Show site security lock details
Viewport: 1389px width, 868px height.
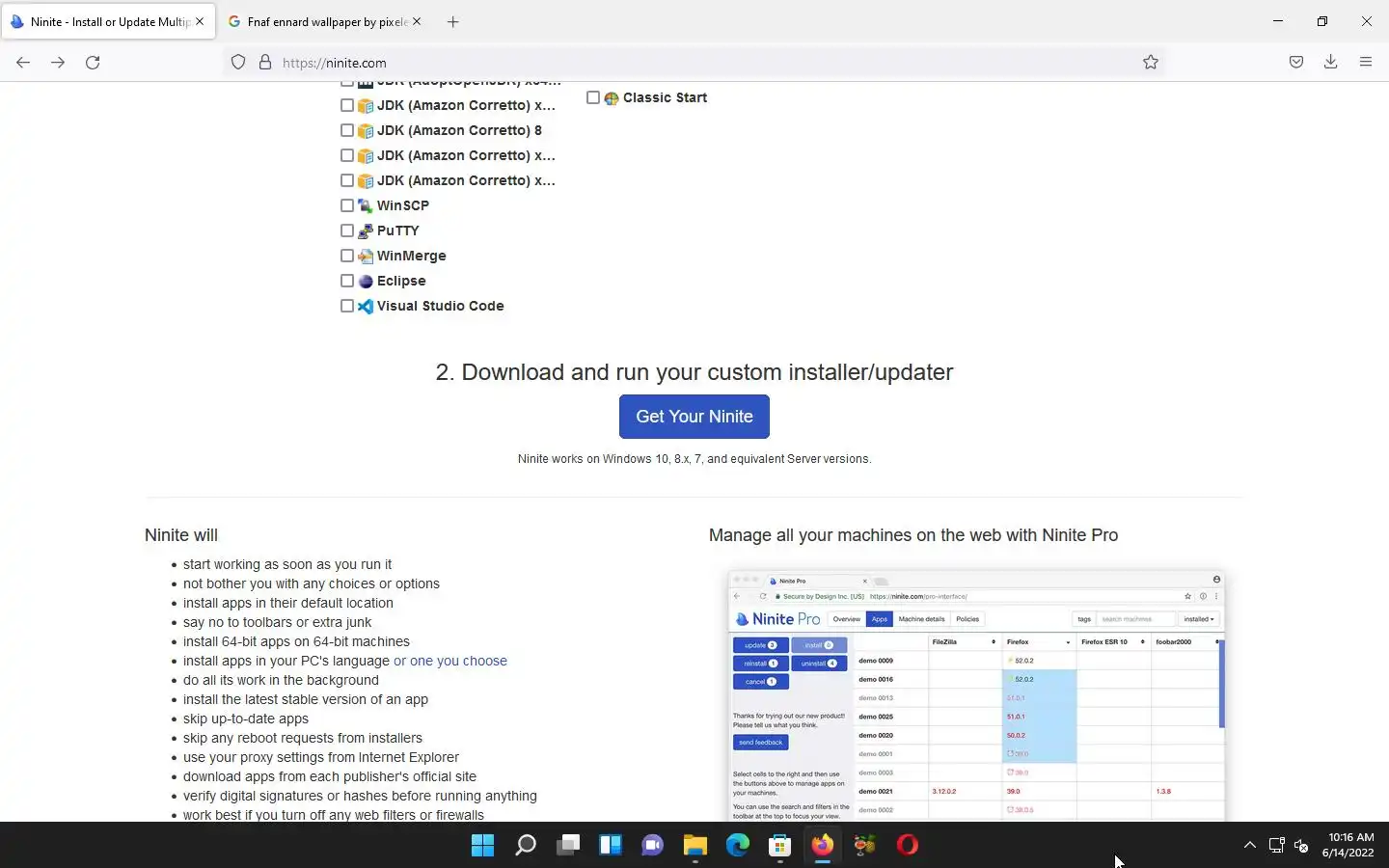tap(265, 62)
